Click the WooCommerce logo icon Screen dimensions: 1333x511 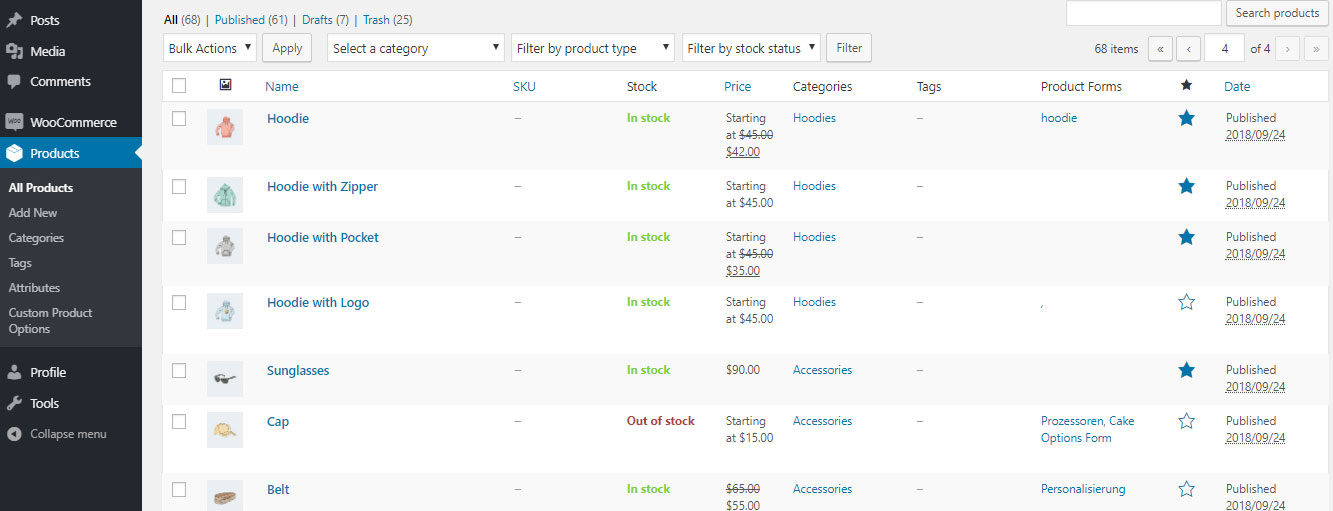tap(14, 122)
